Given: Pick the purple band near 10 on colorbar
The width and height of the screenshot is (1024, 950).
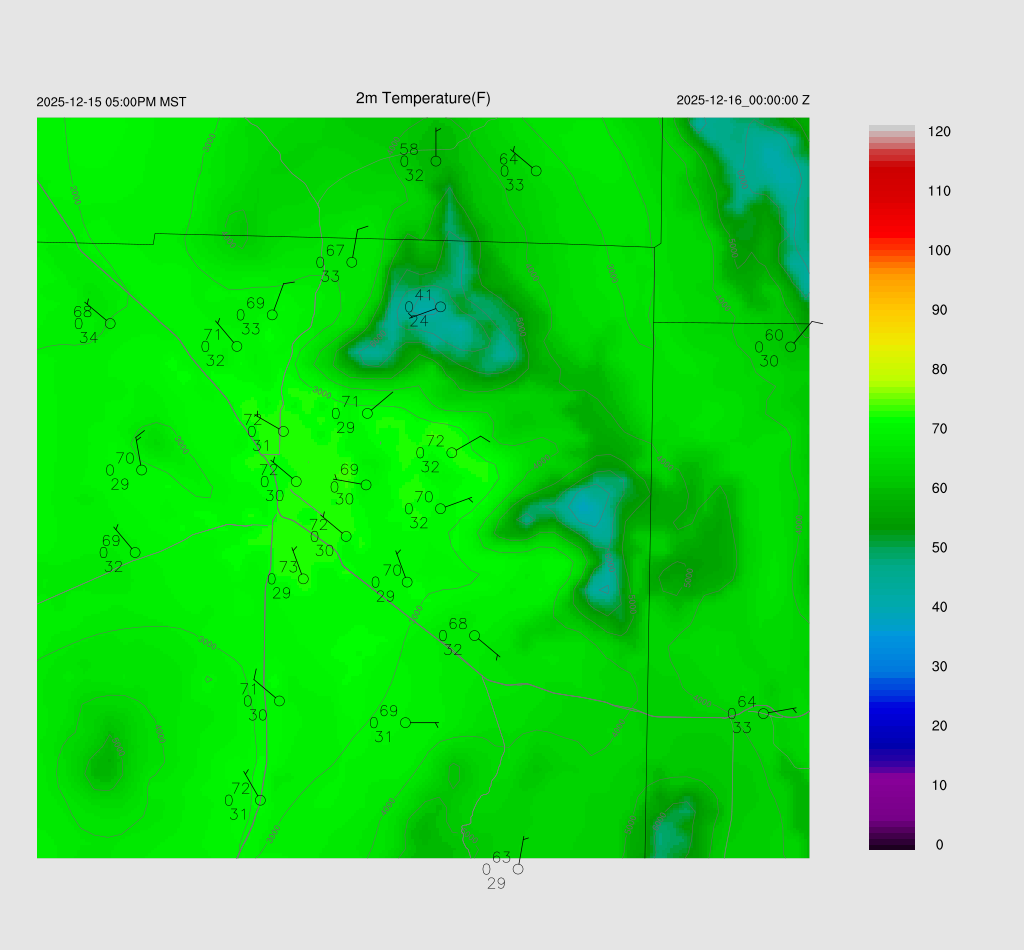Looking at the screenshot, I should click(x=892, y=785).
